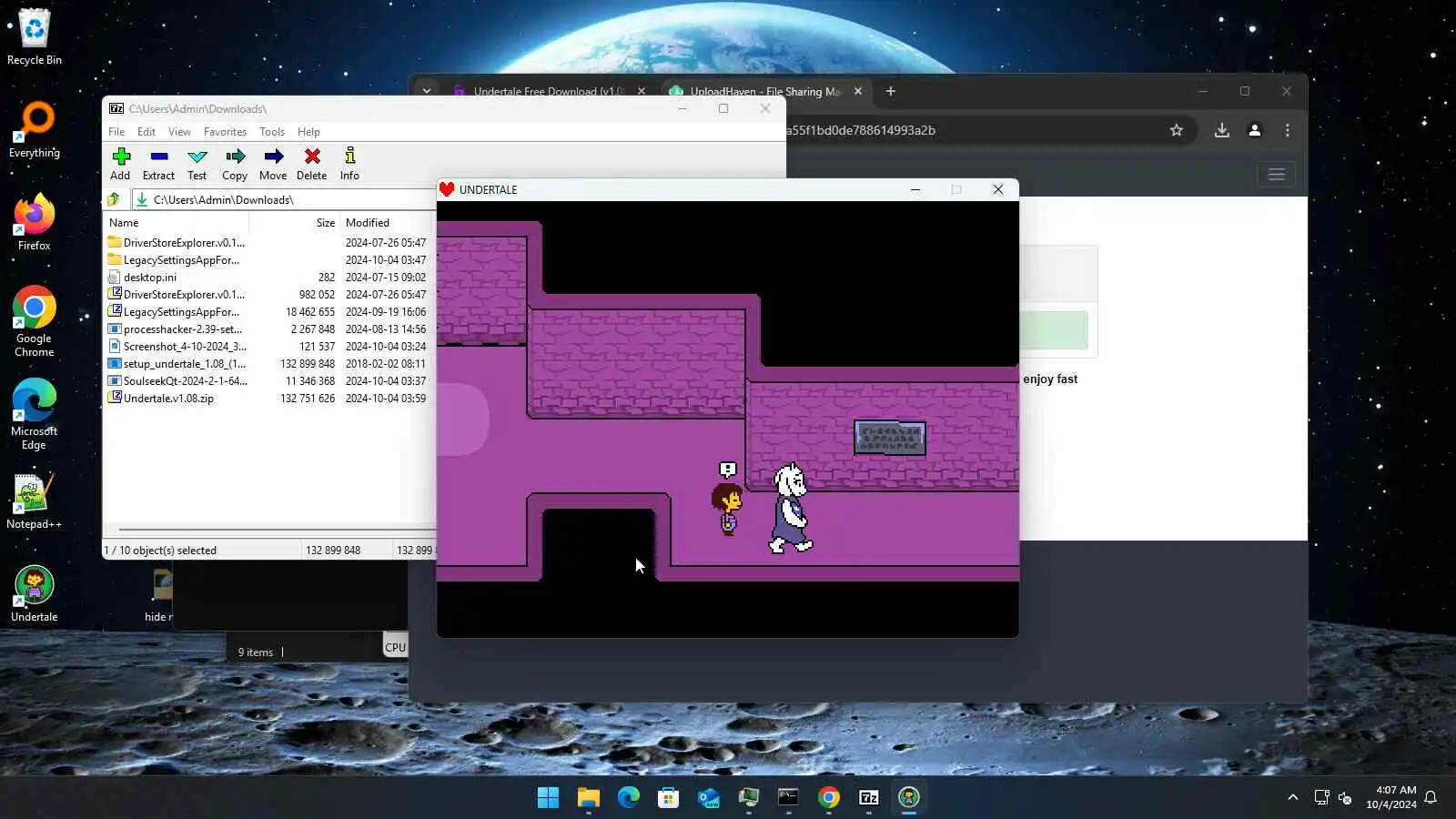1456x819 pixels.
Task: Open the Favorites menu in 7-Zip
Action: 225,132
